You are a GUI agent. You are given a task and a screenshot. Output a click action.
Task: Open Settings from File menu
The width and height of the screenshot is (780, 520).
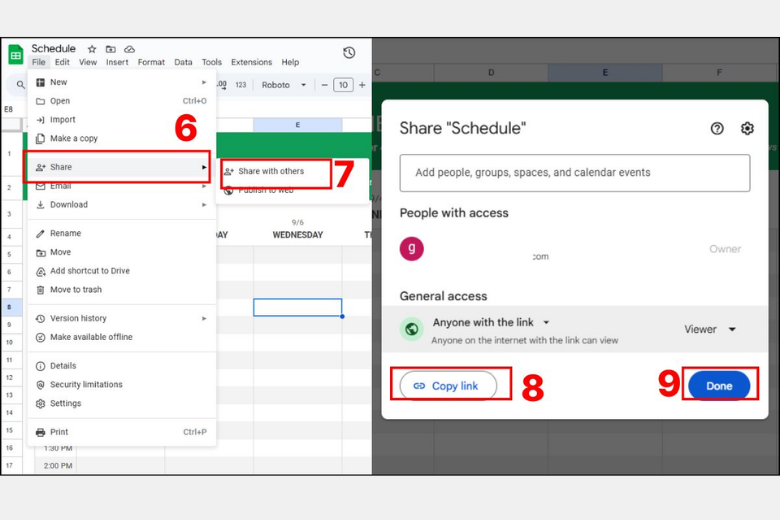(x=121, y=404)
